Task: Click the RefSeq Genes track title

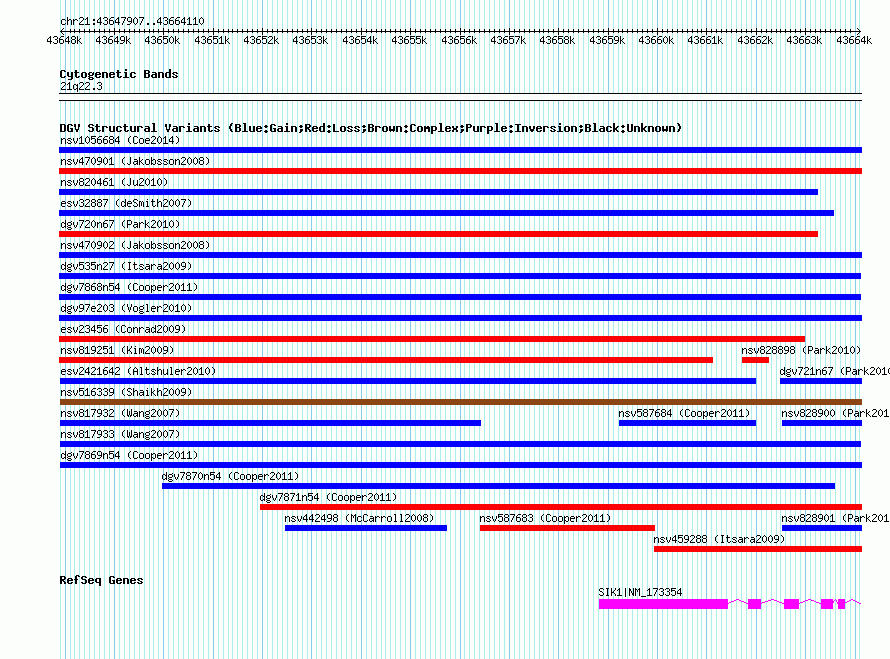Action: point(101,580)
